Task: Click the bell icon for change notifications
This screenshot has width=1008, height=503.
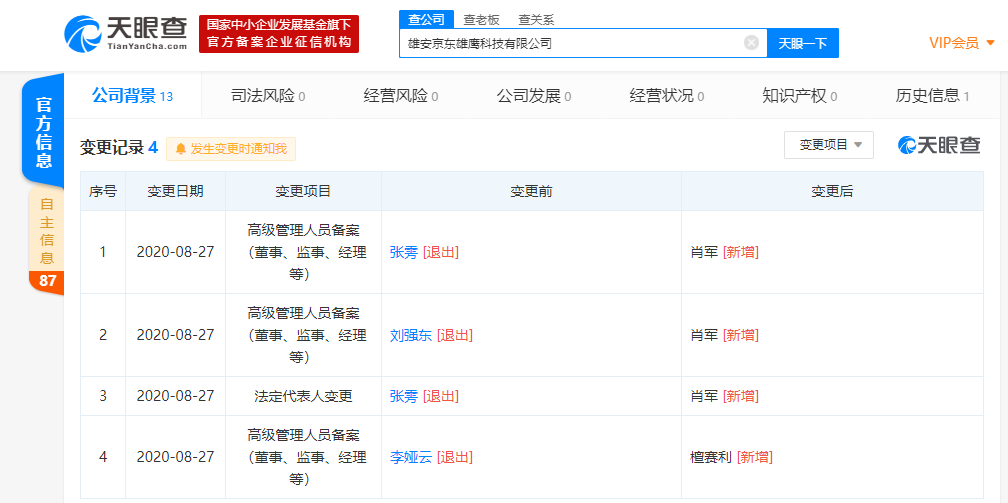Action: [x=181, y=149]
